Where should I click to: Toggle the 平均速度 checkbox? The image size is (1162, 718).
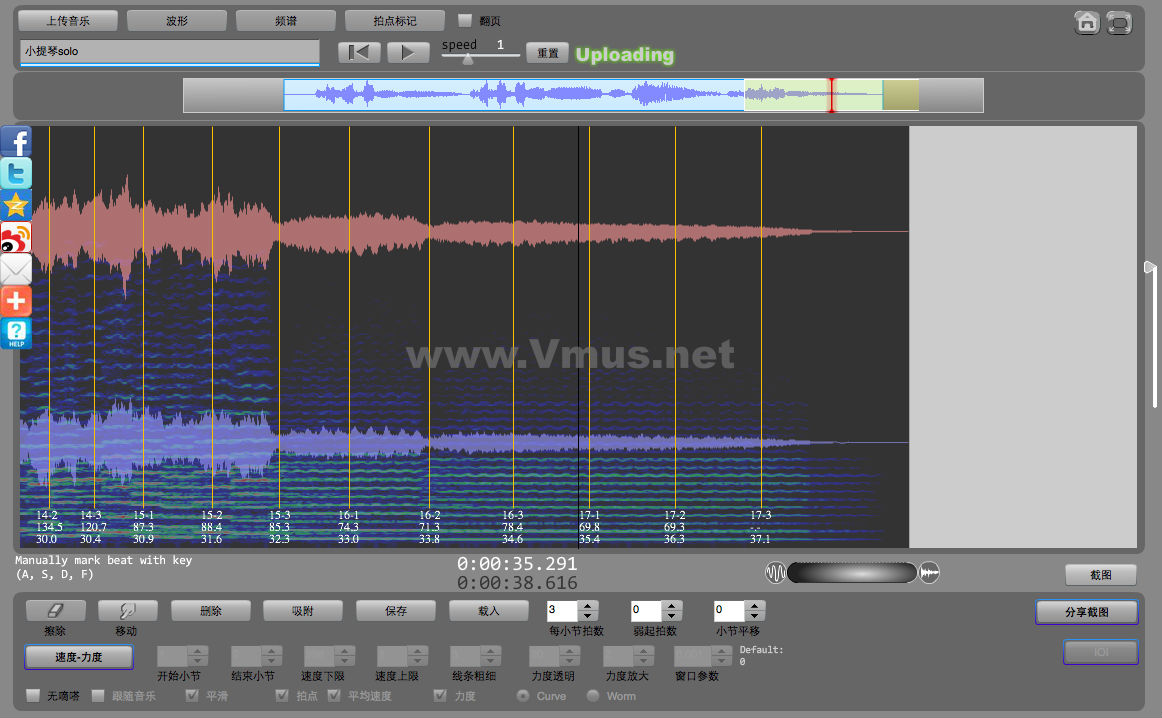334,695
